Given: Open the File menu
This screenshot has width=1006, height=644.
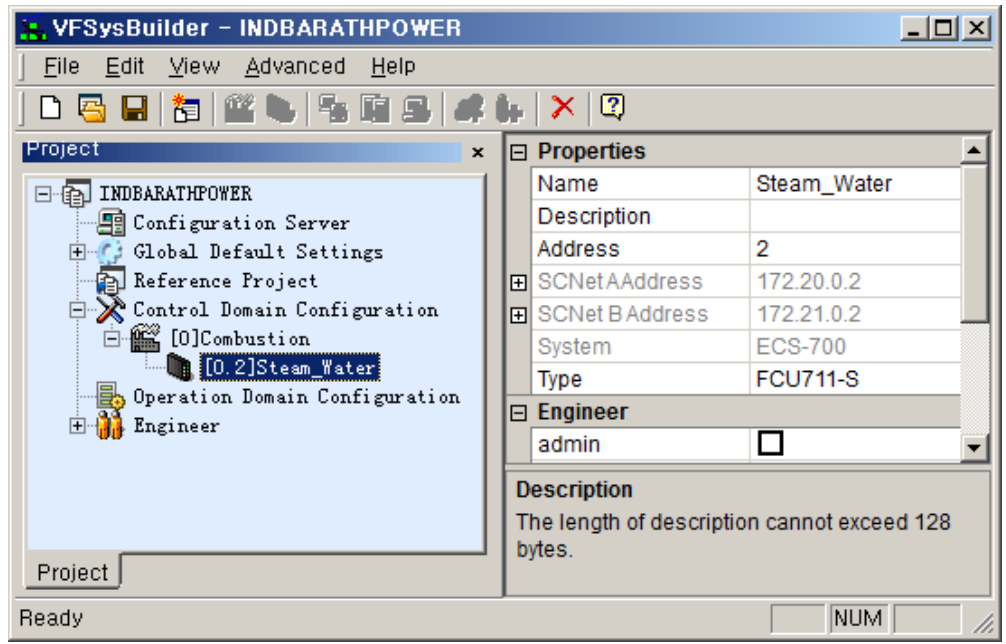Looking at the screenshot, I should (62, 66).
